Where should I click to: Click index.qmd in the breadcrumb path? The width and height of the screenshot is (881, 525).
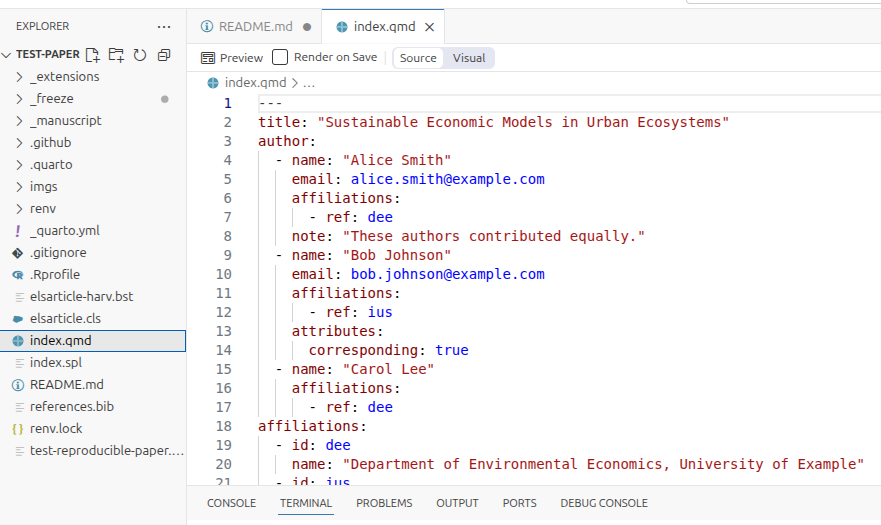point(255,83)
